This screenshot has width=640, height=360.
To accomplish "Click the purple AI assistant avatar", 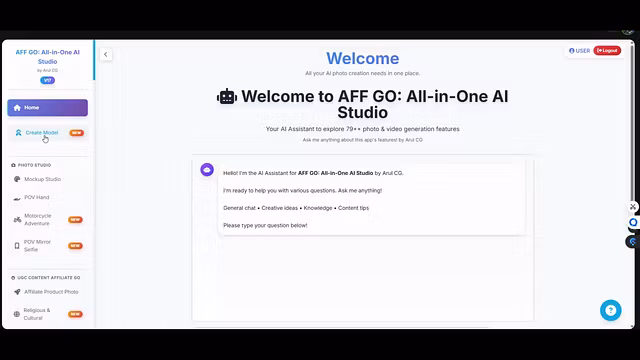I will [207, 169].
